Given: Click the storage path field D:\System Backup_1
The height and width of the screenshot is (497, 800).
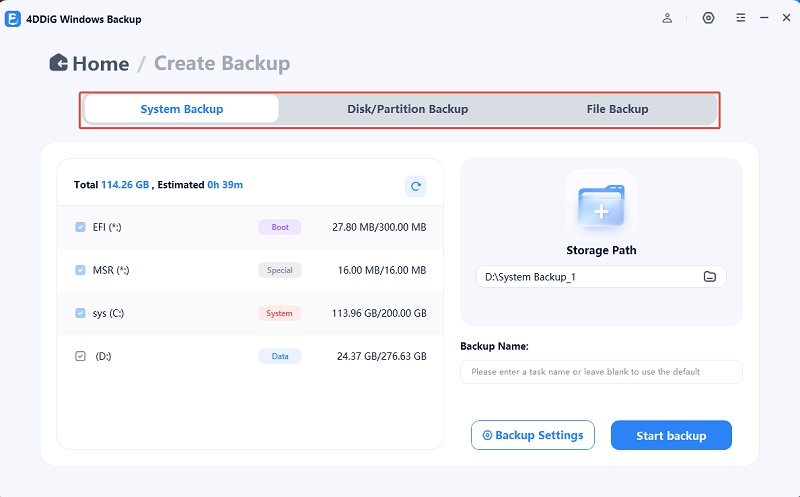Looking at the screenshot, I should 601,277.
